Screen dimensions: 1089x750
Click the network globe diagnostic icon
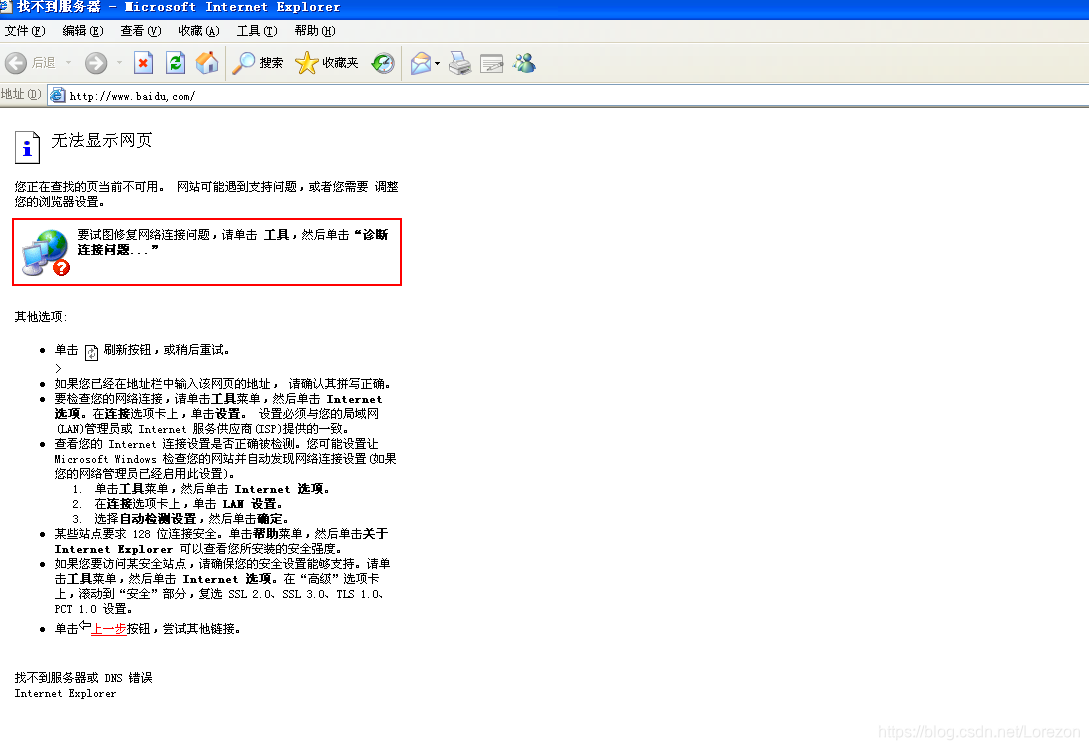46,253
